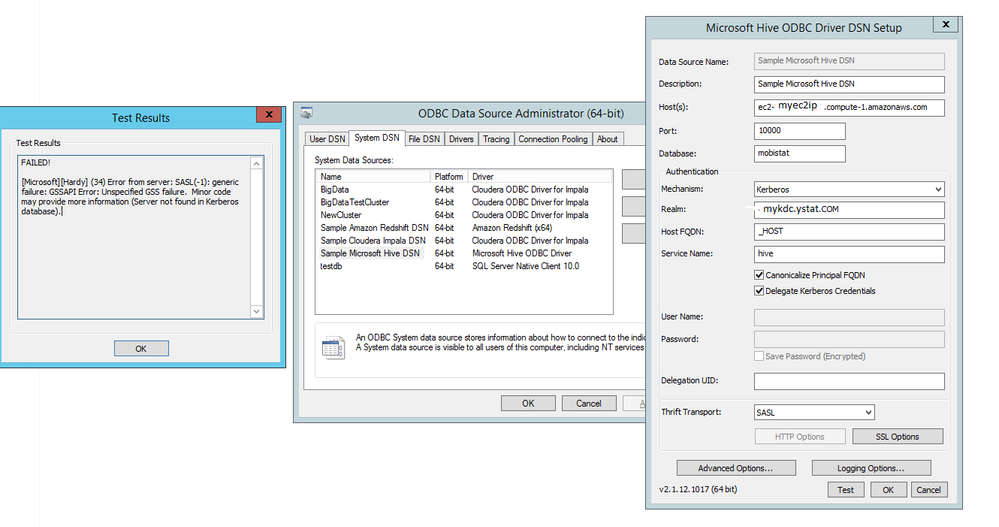
Task: Click the FAILED! error message text
Action: coord(36,163)
